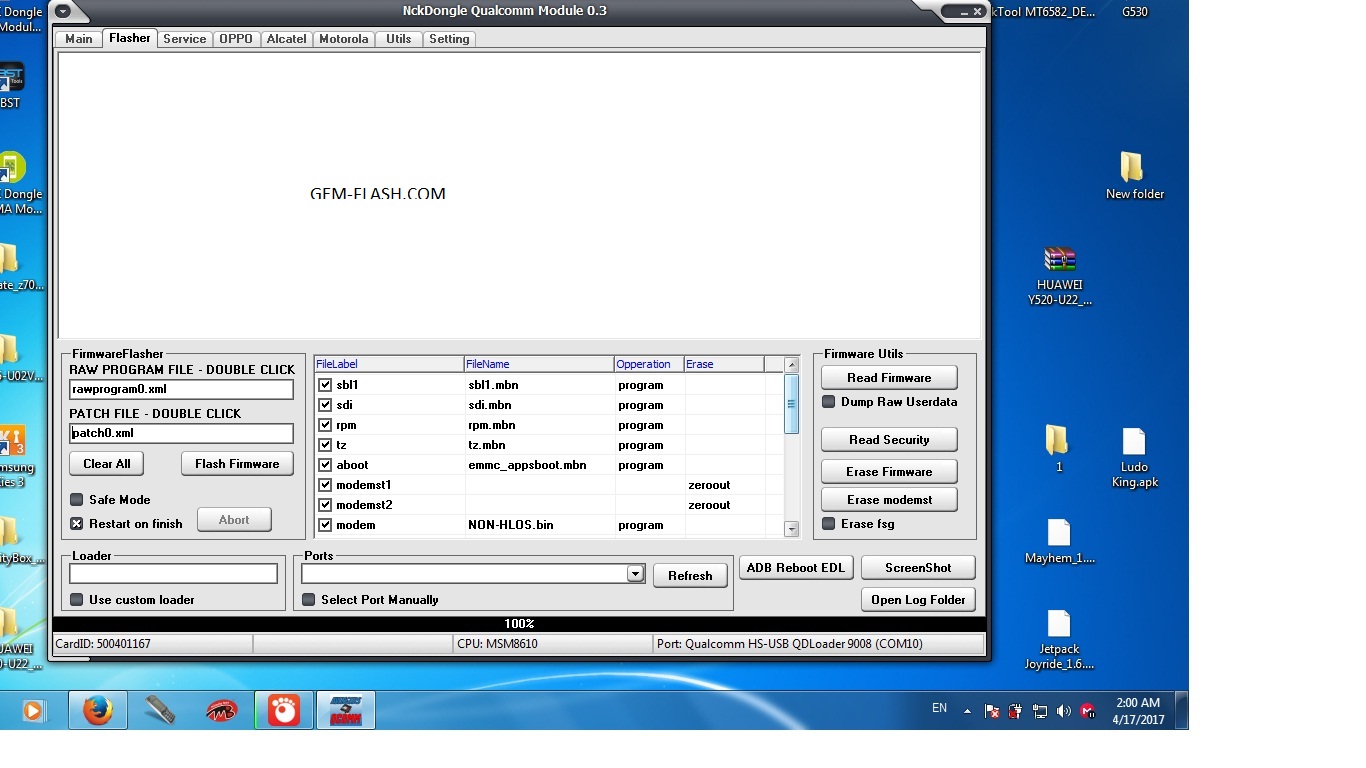Open Ludo King.apk desktop file

[x=1134, y=458]
